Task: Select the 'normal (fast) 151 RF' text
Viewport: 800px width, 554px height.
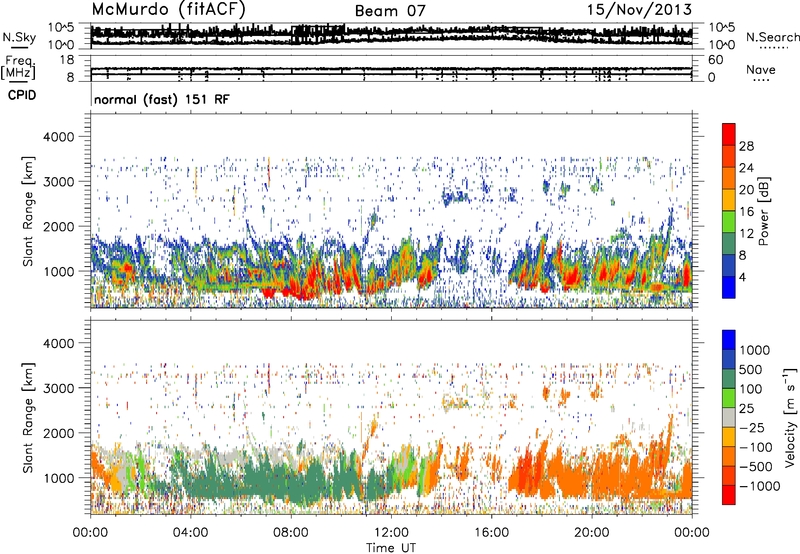Action: (x=162, y=99)
